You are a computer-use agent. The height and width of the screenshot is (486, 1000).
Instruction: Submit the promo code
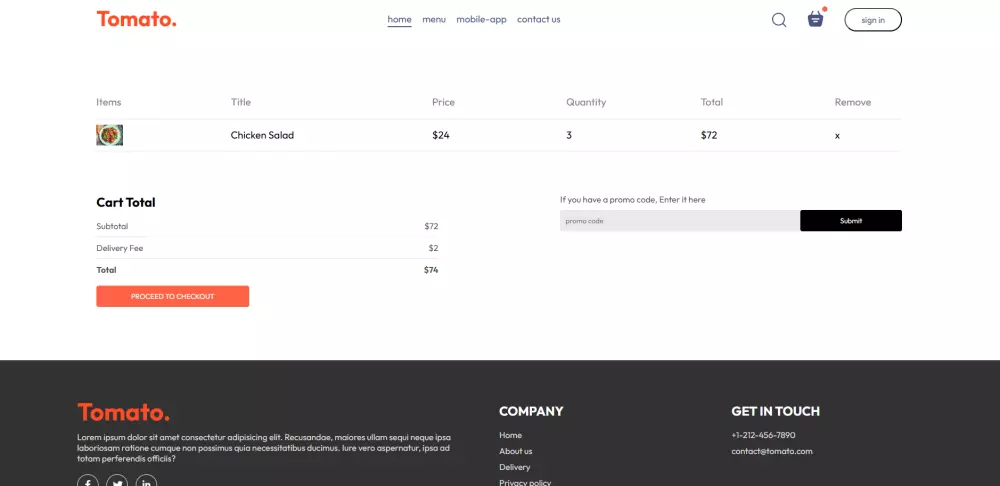(850, 221)
